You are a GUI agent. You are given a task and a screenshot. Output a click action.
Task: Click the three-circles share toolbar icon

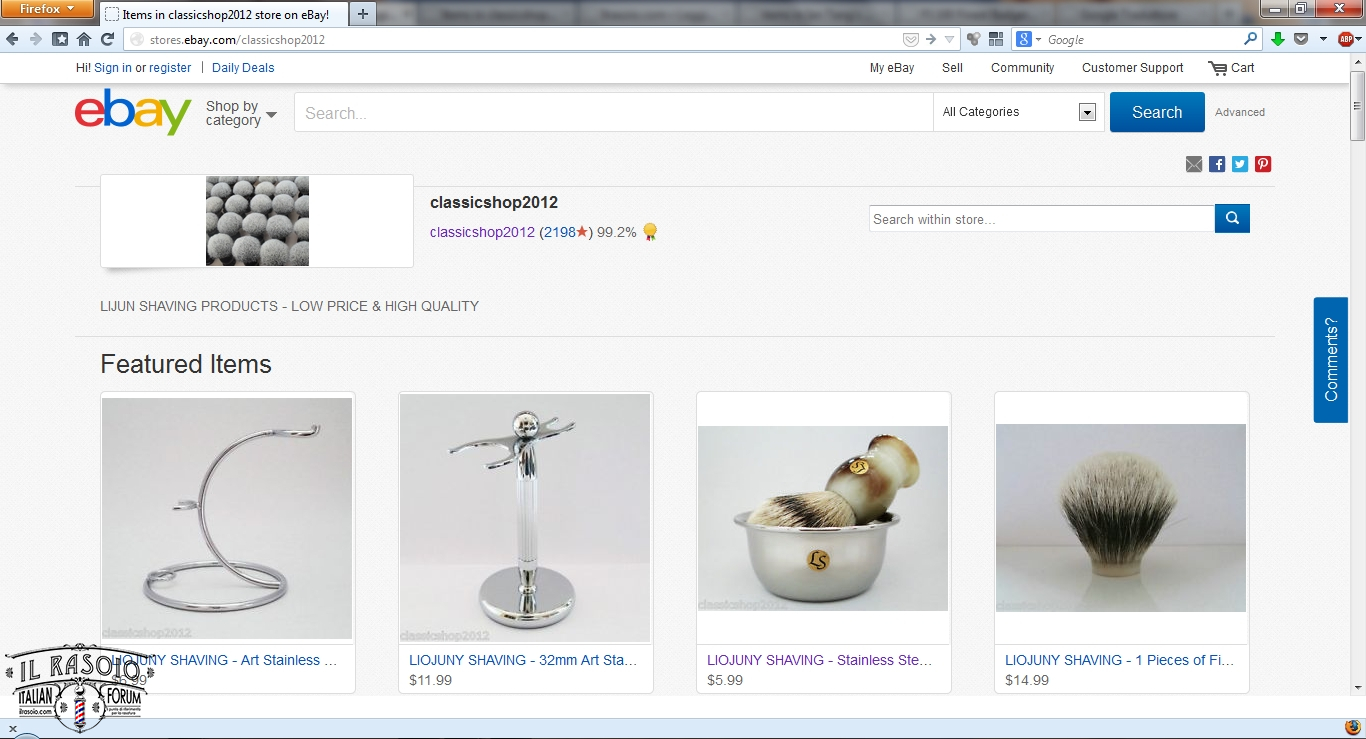click(x=973, y=39)
